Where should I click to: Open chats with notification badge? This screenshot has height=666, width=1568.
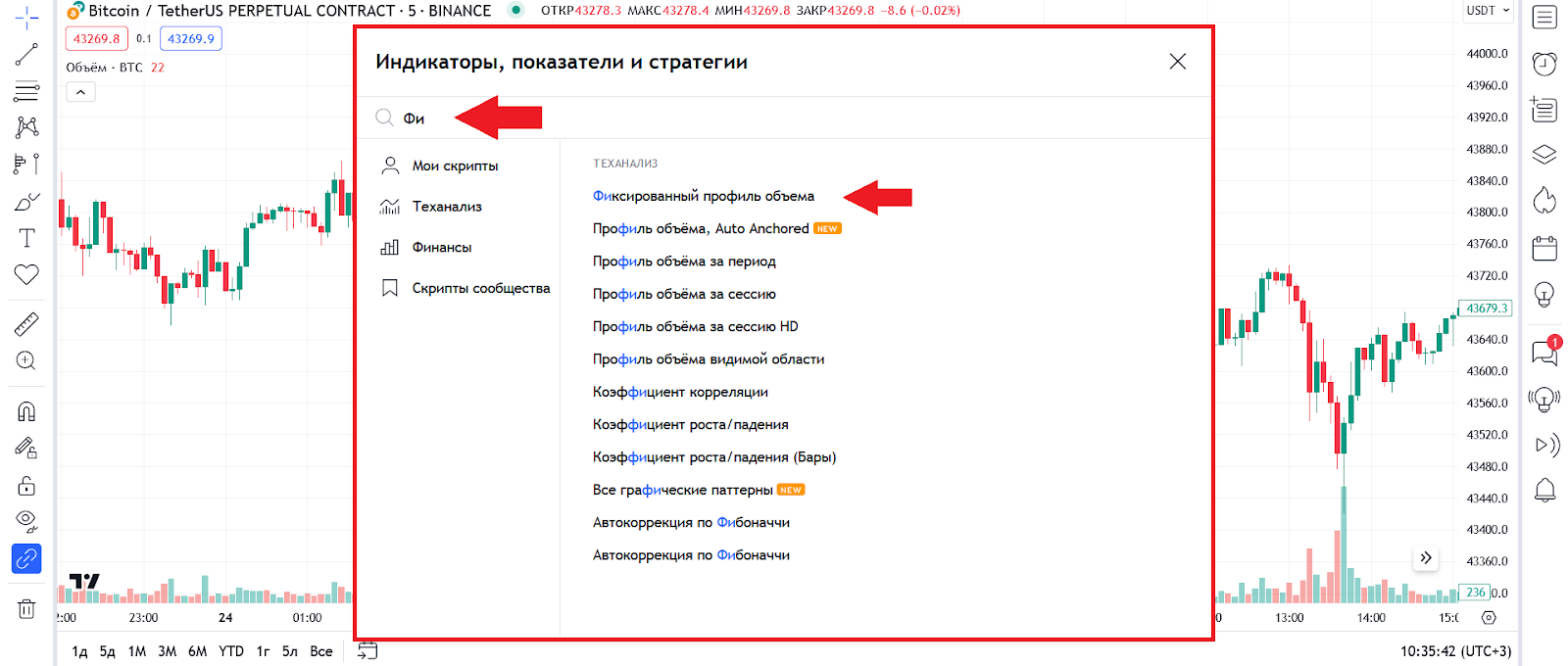[x=1544, y=352]
